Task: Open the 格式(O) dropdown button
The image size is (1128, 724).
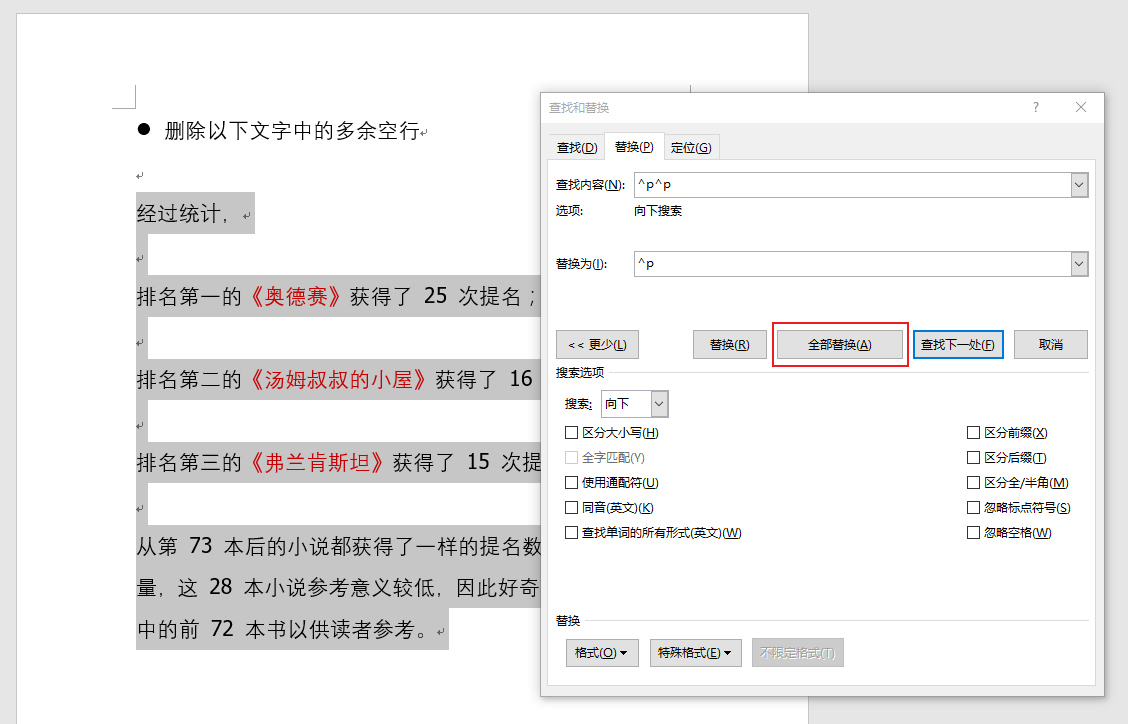Action: click(602, 653)
